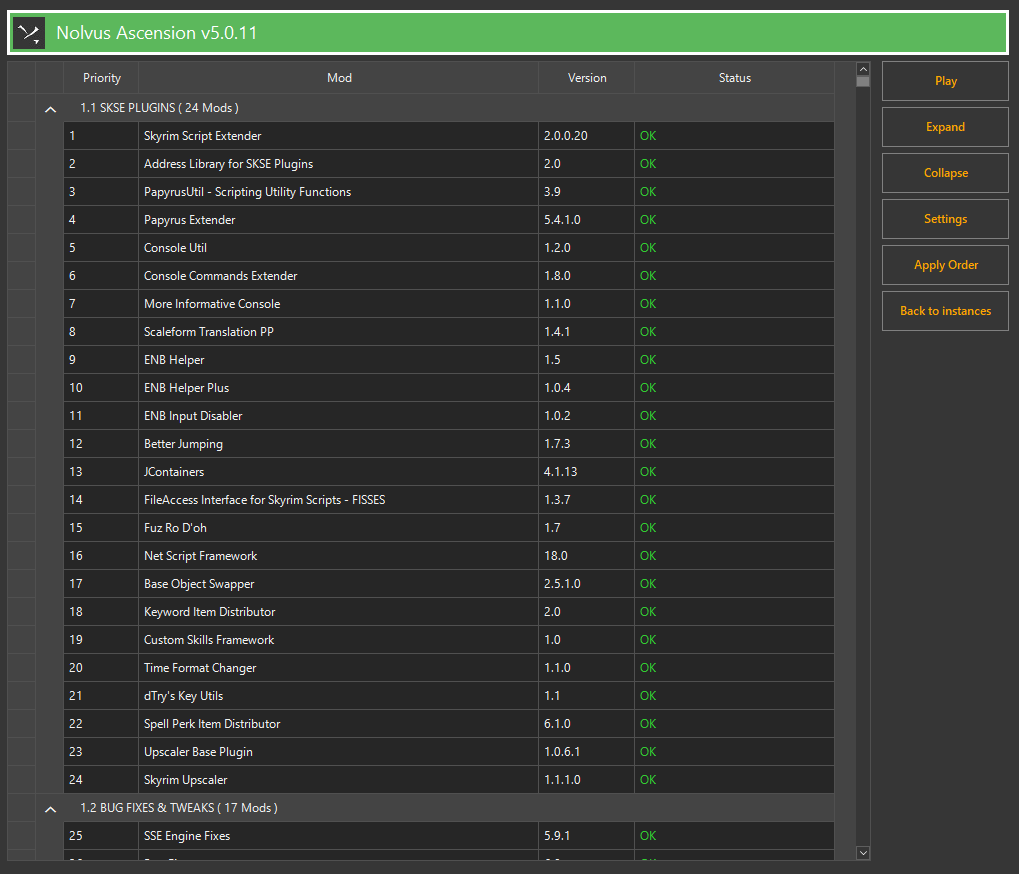Click version 6.1.0 cell

586,723
